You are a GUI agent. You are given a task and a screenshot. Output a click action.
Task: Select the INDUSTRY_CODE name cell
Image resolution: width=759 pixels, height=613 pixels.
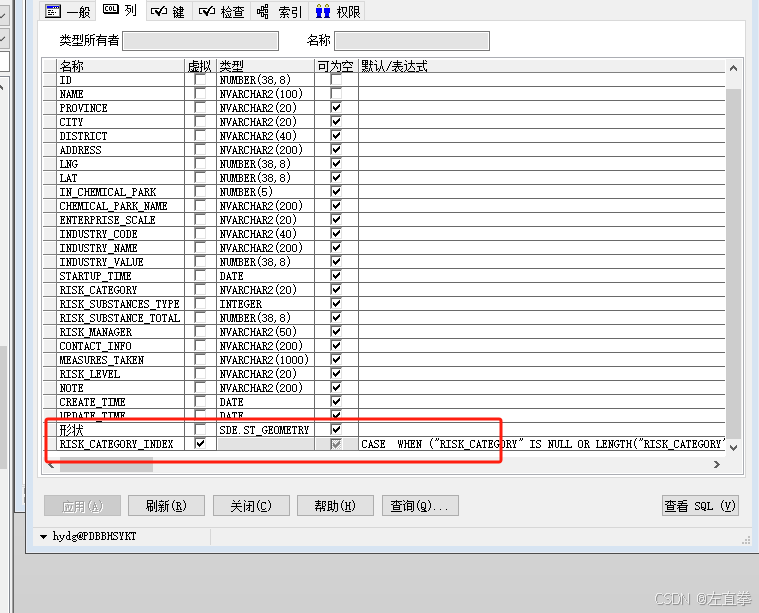coord(121,234)
